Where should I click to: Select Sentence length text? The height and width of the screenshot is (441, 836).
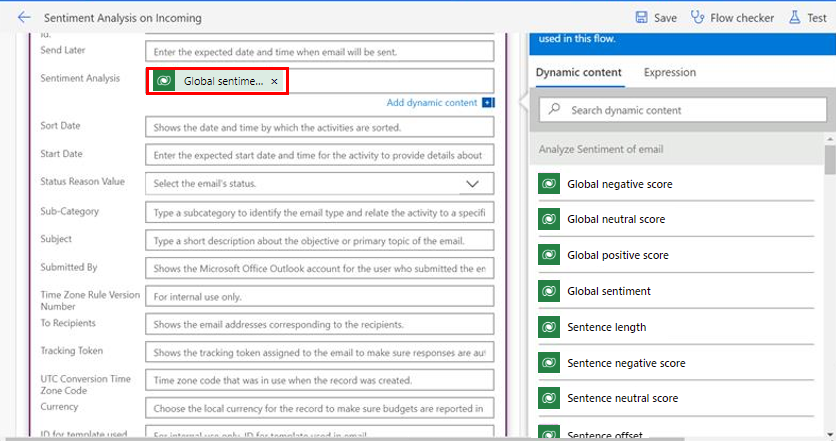[606, 327]
